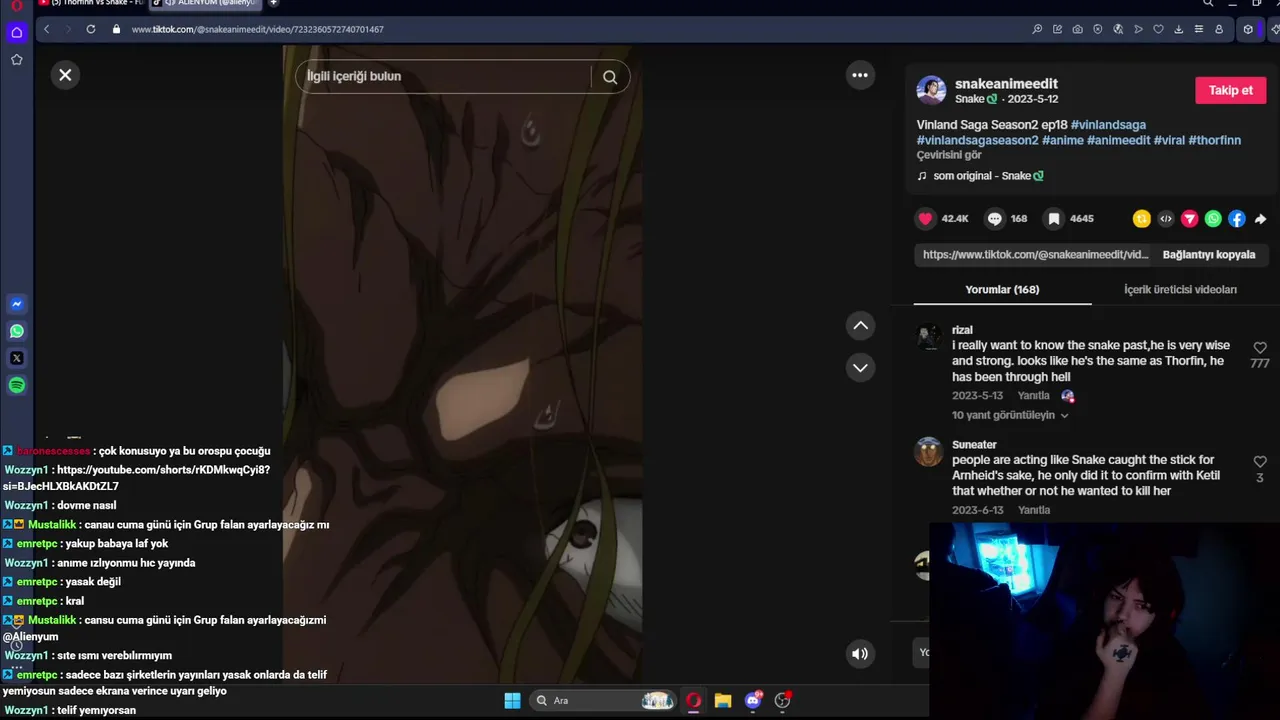Expand '10 yanıt görüntüleyin' replies
This screenshot has height=720, width=1280.
coord(1010,415)
